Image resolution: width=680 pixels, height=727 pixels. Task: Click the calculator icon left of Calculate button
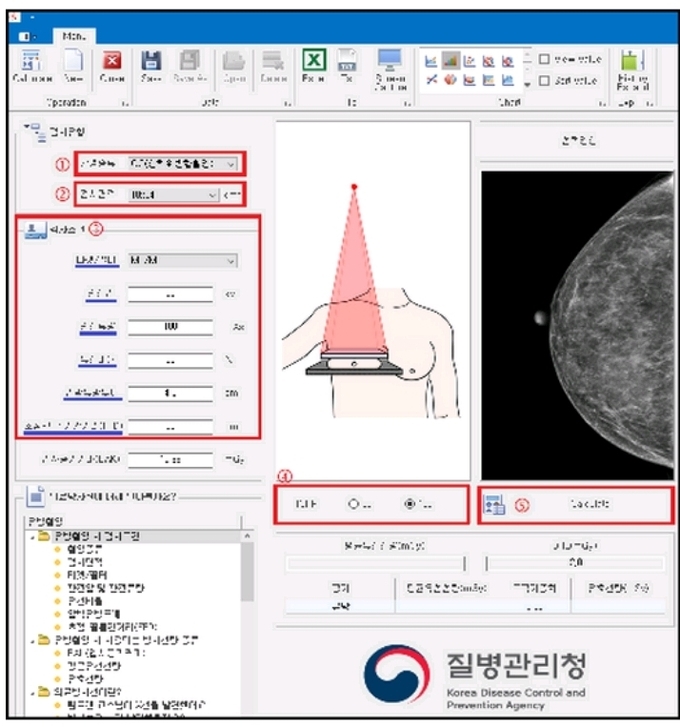494,504
